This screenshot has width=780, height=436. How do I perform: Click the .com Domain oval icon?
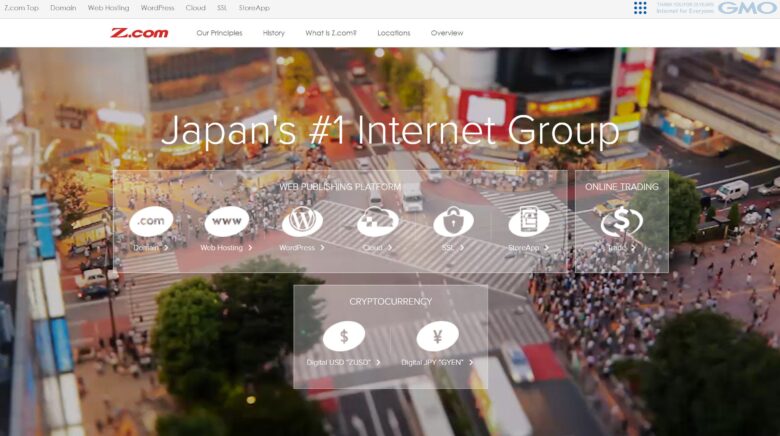click(151, 221)
